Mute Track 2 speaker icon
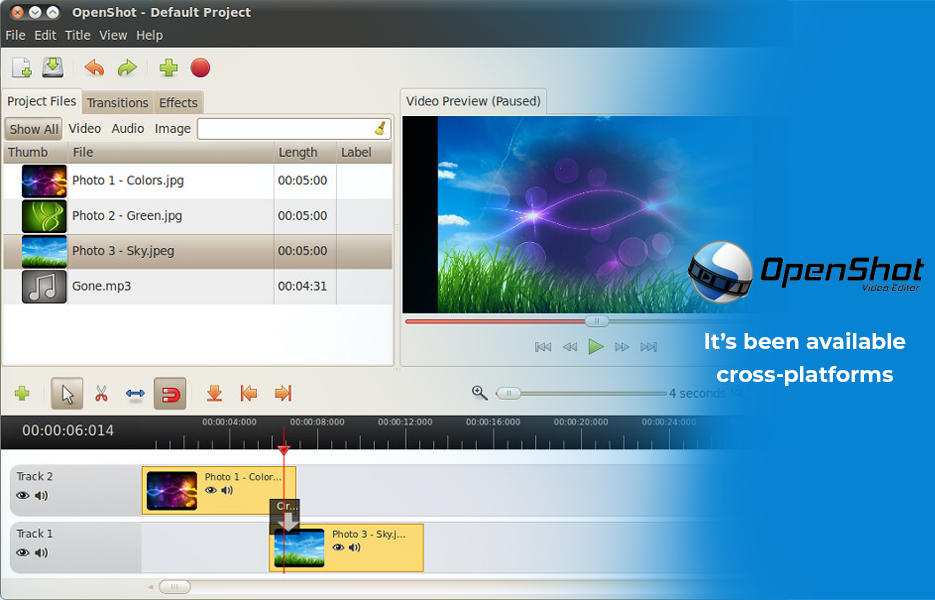The height and width of the screenshot is (600, 935). [41, 496]
